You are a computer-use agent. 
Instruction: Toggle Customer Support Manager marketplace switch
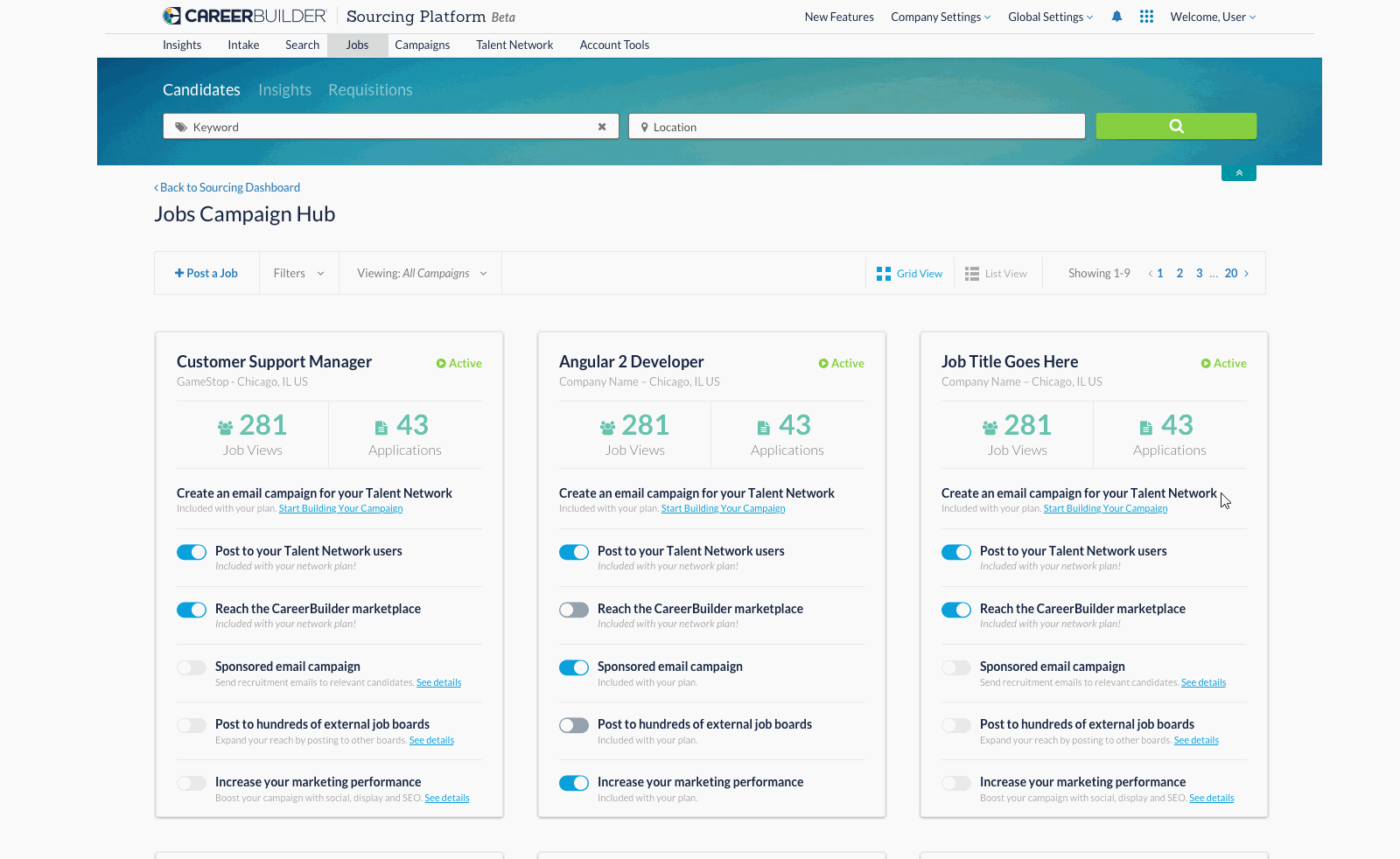[192, 610]
